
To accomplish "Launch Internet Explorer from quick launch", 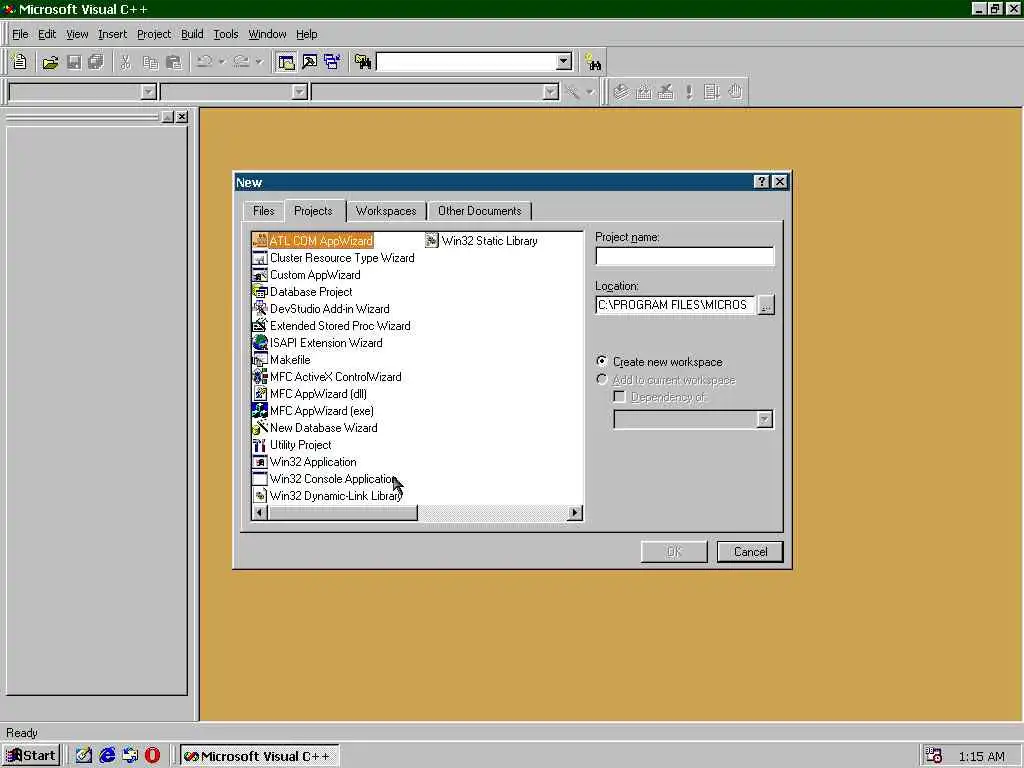I will click(x=107, y=756).
